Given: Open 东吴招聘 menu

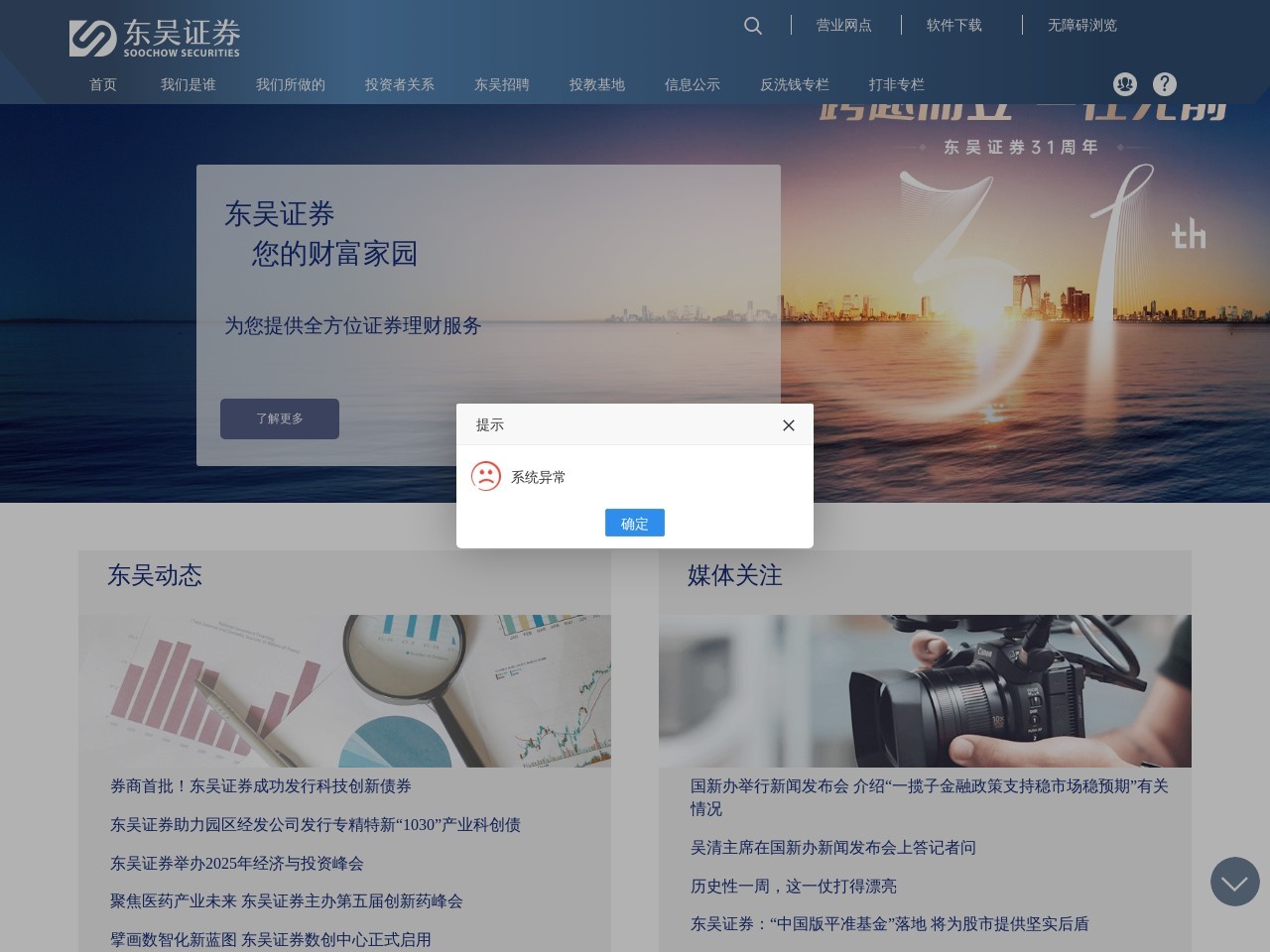Looking at the screenshot, I should click(x=501, y=84).
